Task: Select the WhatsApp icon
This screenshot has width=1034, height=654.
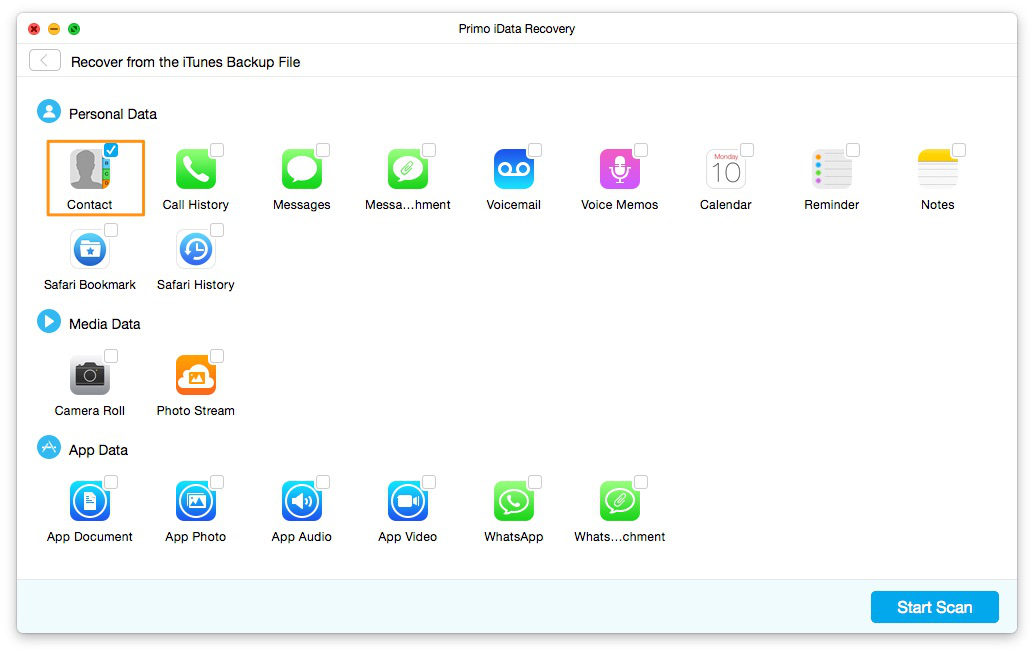Action: tap(514, 501)
